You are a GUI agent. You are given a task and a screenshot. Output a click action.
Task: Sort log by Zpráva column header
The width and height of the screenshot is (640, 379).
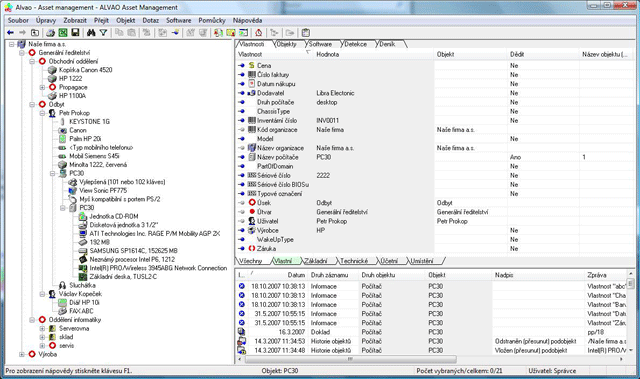click(x=606, y=275)
